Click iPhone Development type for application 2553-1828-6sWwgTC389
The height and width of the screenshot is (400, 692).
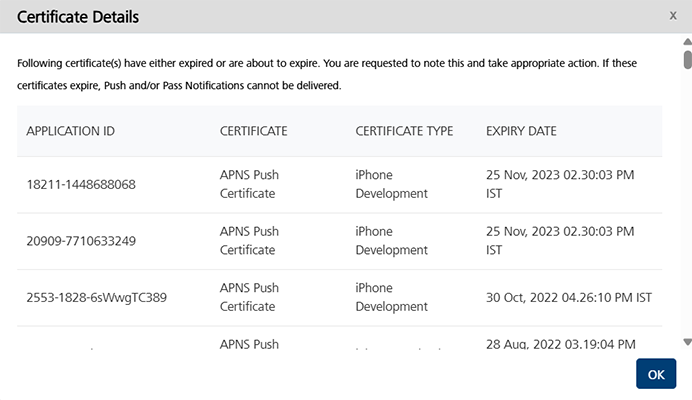(391, 297)
